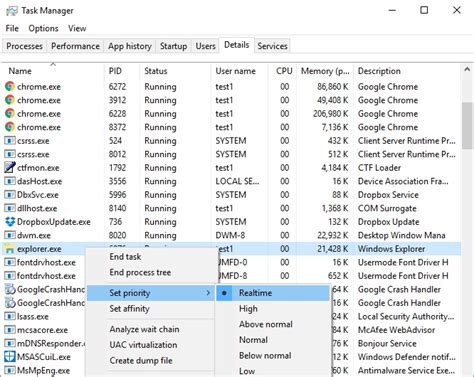Sort by the CPU column header
The height and width of the screenshot is (377, 474).
pyautogui.click(x=282, y=71)
